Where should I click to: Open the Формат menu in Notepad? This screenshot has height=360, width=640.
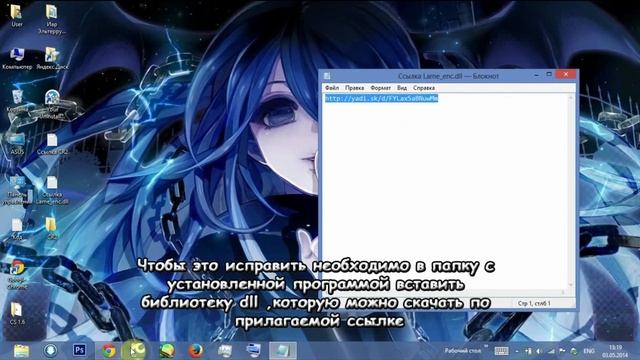click(x=380, y=88)
